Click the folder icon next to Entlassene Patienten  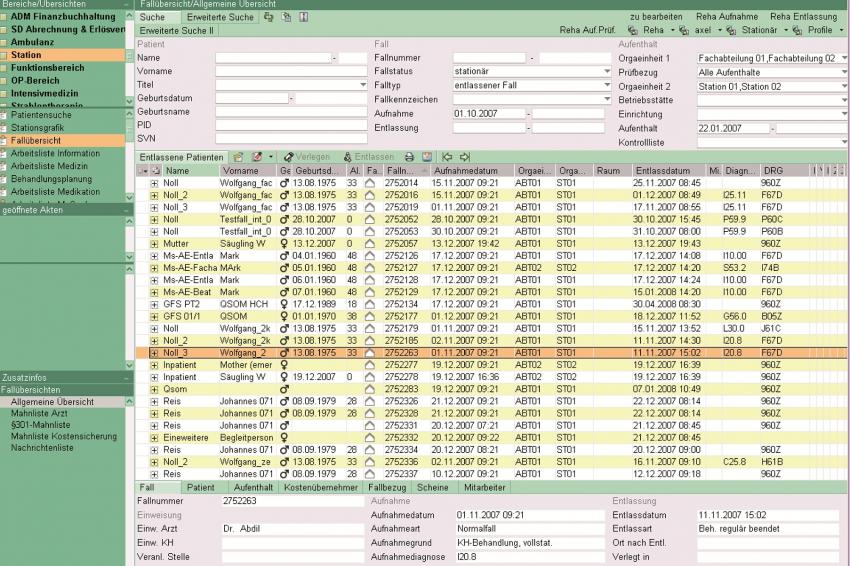click(x=238, y=157)
